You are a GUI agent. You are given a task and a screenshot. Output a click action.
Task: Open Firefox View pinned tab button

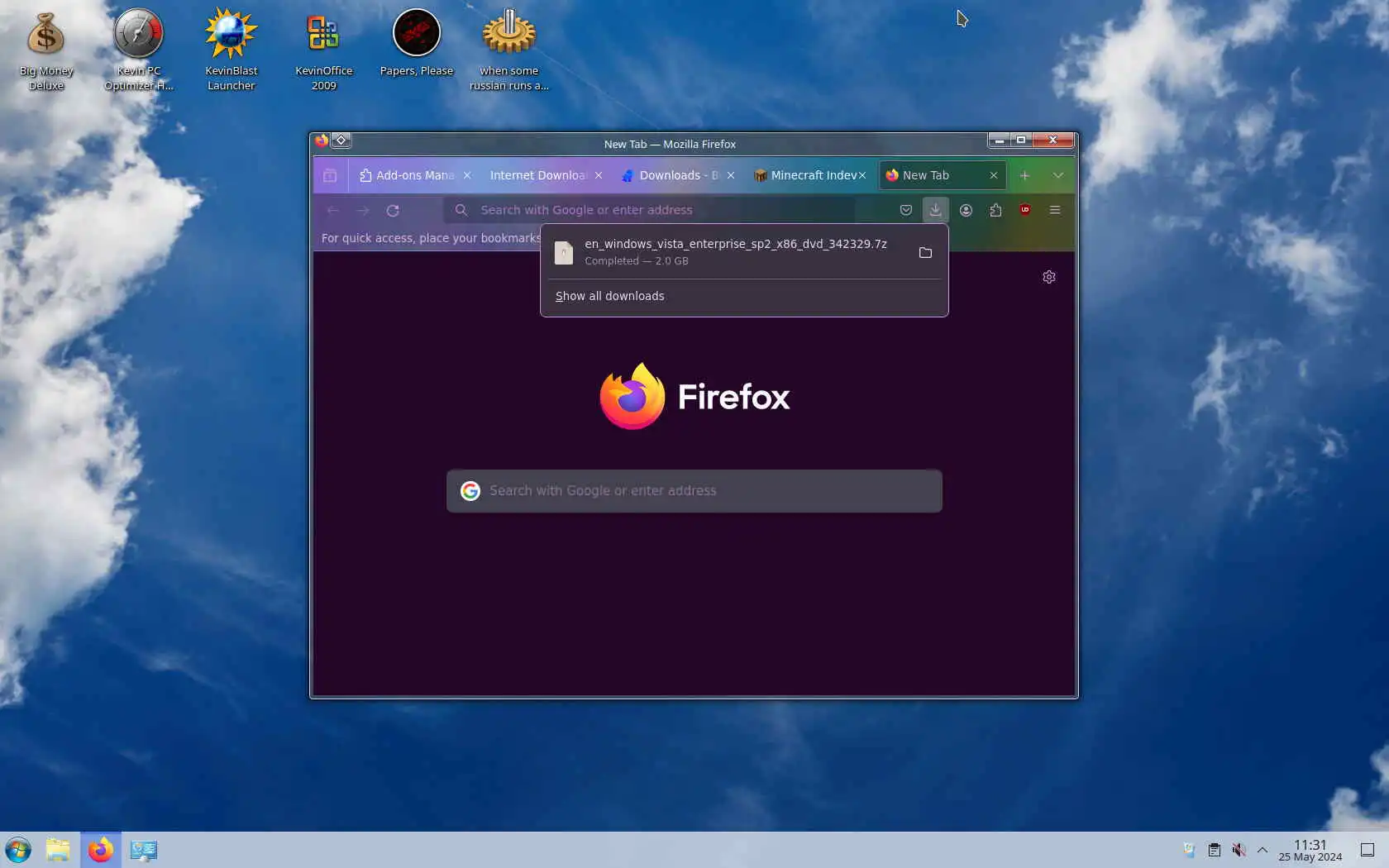330,175
